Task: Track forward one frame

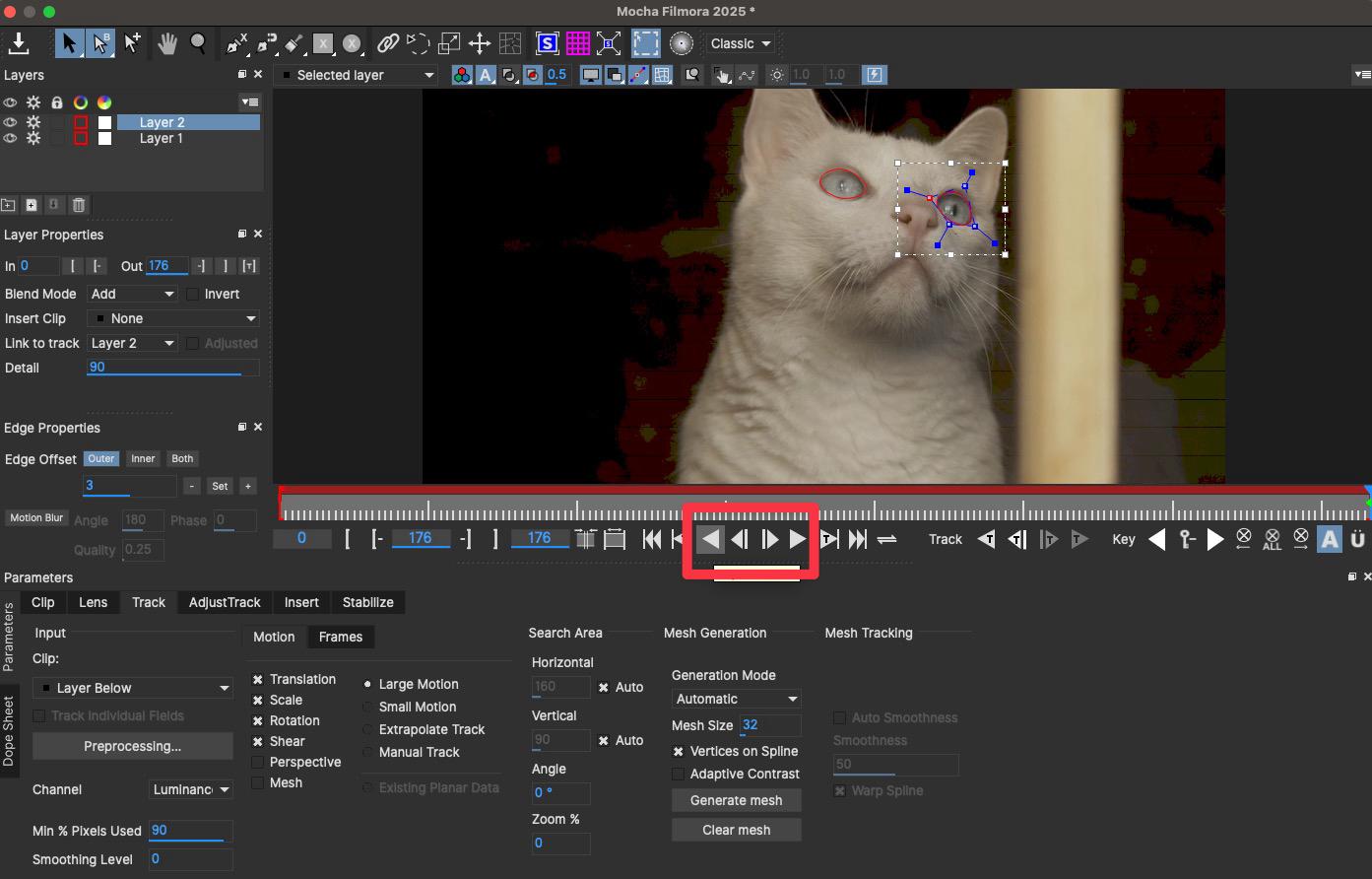Action: 1049,539
